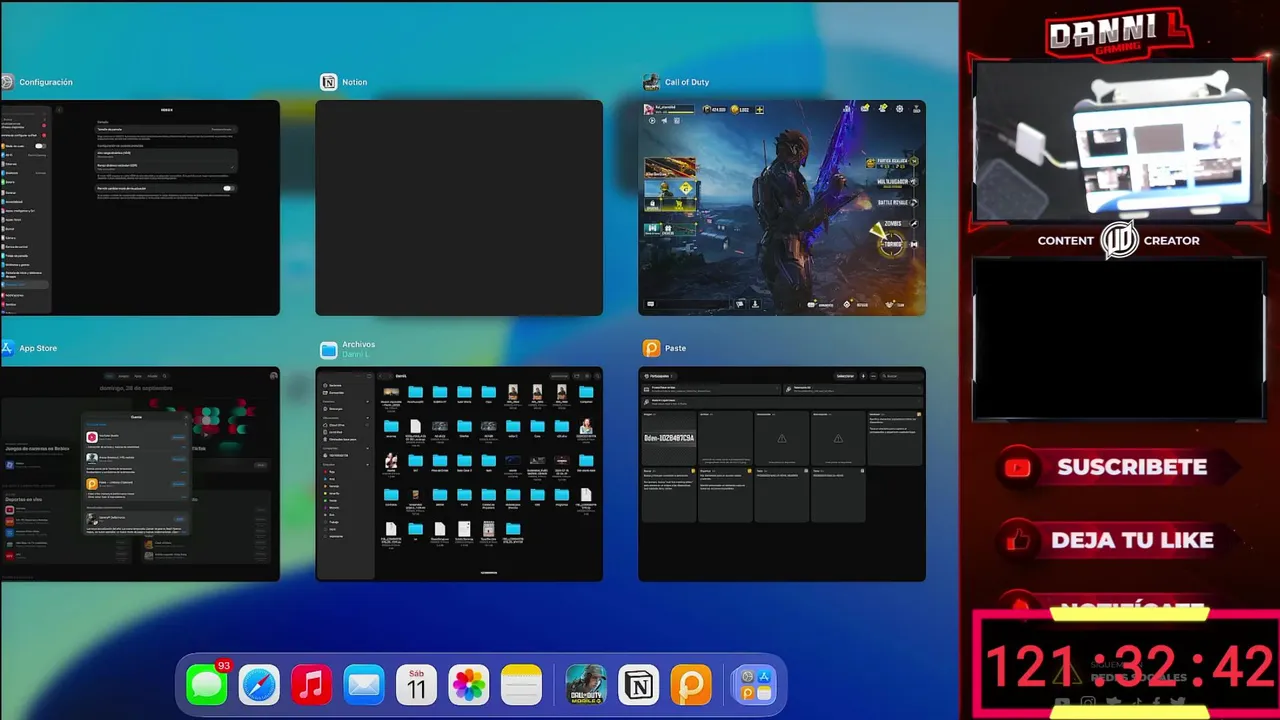Click the Call of Duty icon above its card
The width and height of the screenshot is (1280, 720).
pyautogui.click(x=651, y=82)
